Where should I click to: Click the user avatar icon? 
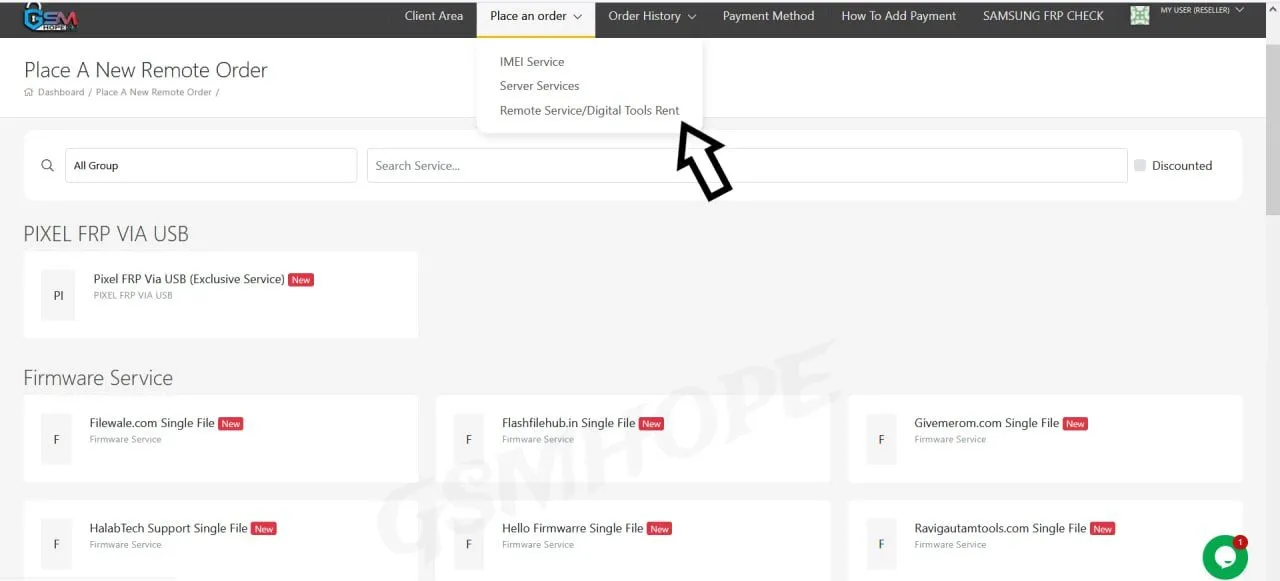pyautogui.click(x=1139, y=16)
